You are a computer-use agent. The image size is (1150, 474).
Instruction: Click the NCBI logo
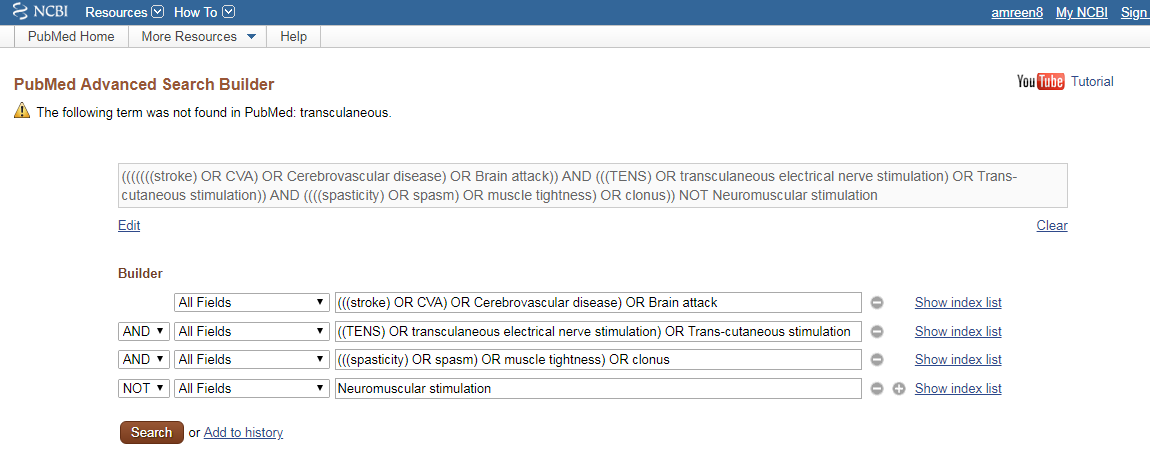[39, 12]
